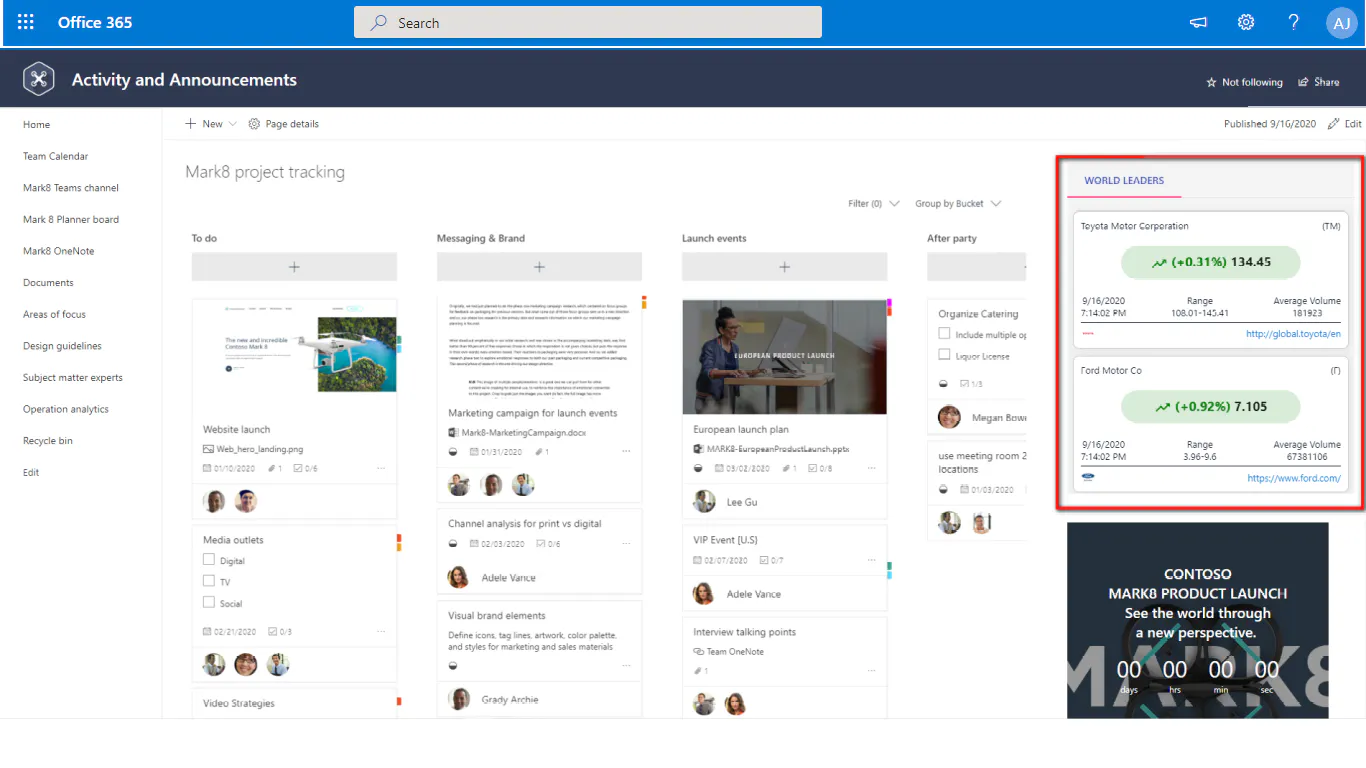Click Grady Archie's avatar

460,699
